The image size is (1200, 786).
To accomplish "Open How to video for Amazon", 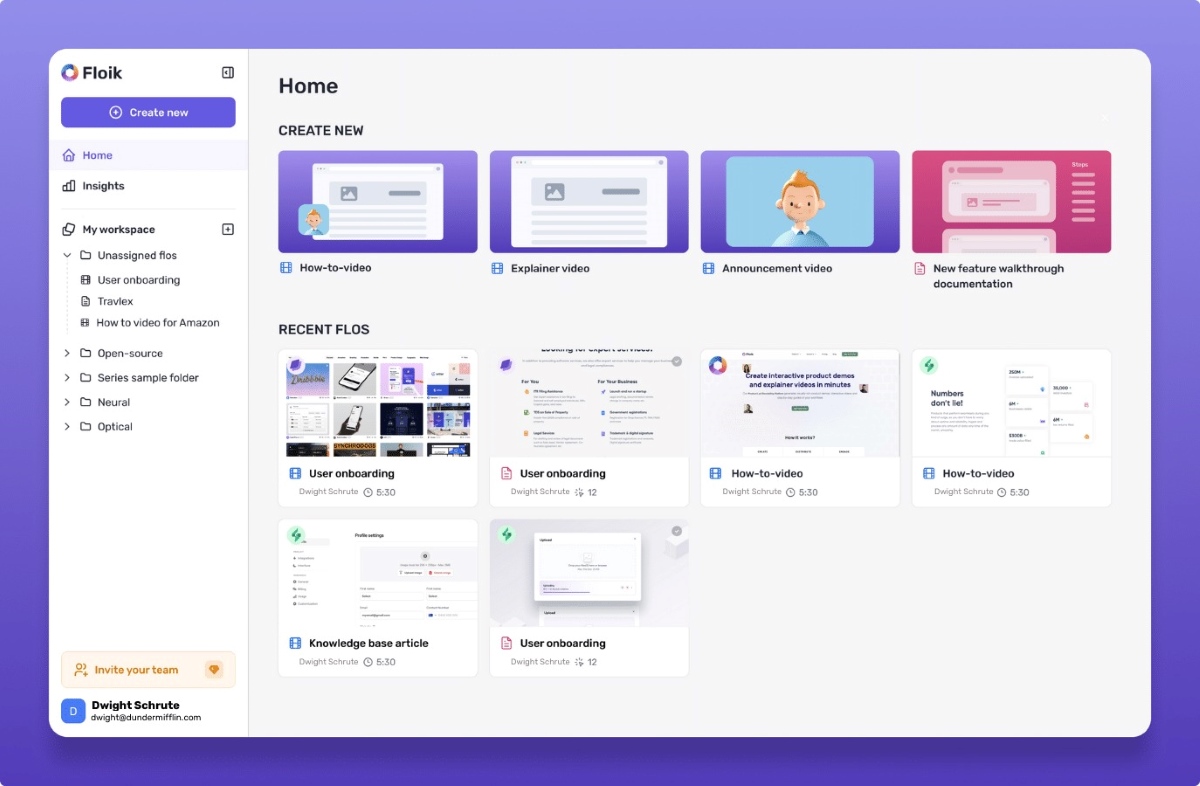I will point(157,323).
